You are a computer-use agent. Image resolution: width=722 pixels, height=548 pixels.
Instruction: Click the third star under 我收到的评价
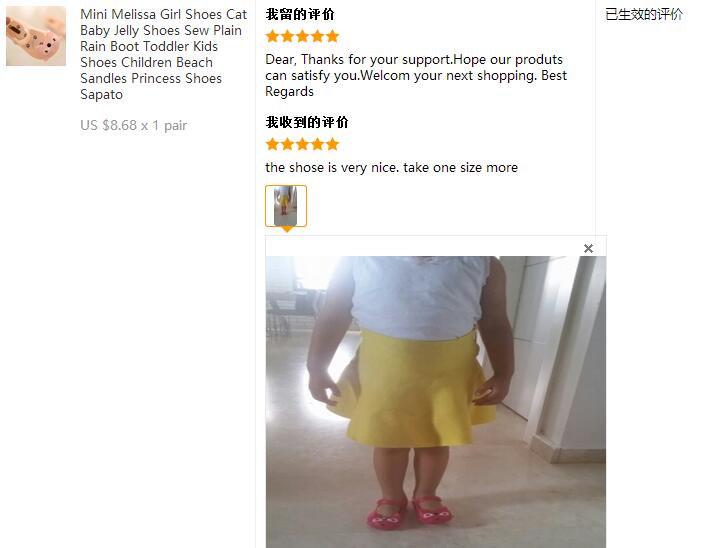303,145
